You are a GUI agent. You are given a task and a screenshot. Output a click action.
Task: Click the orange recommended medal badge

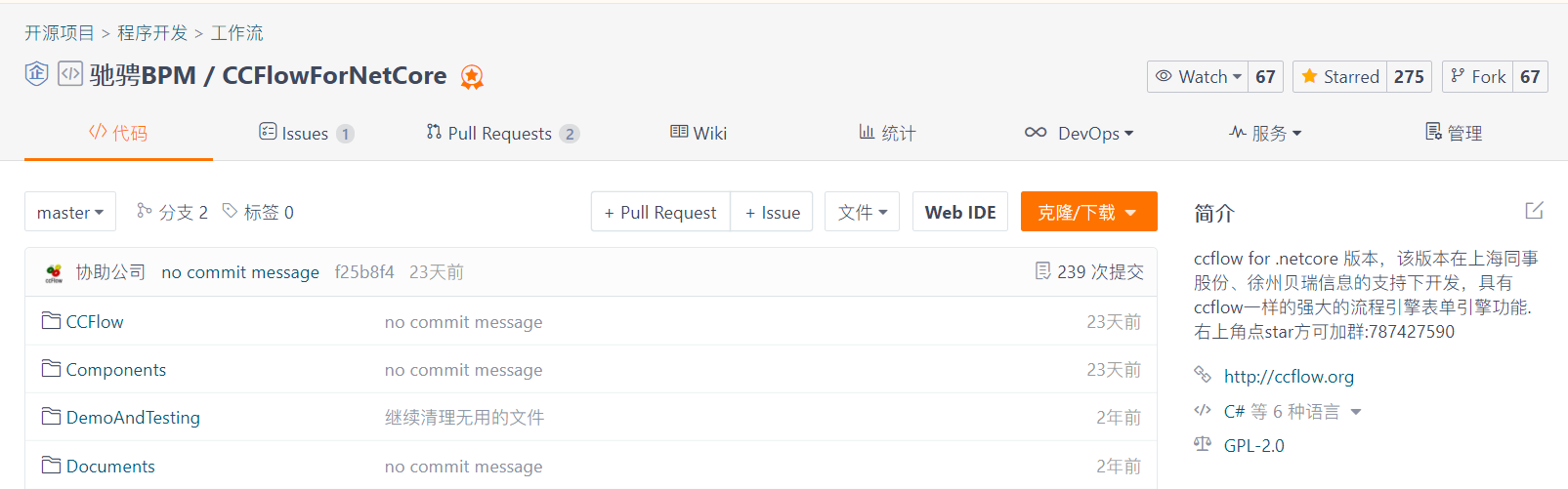[x=472, y=76]
